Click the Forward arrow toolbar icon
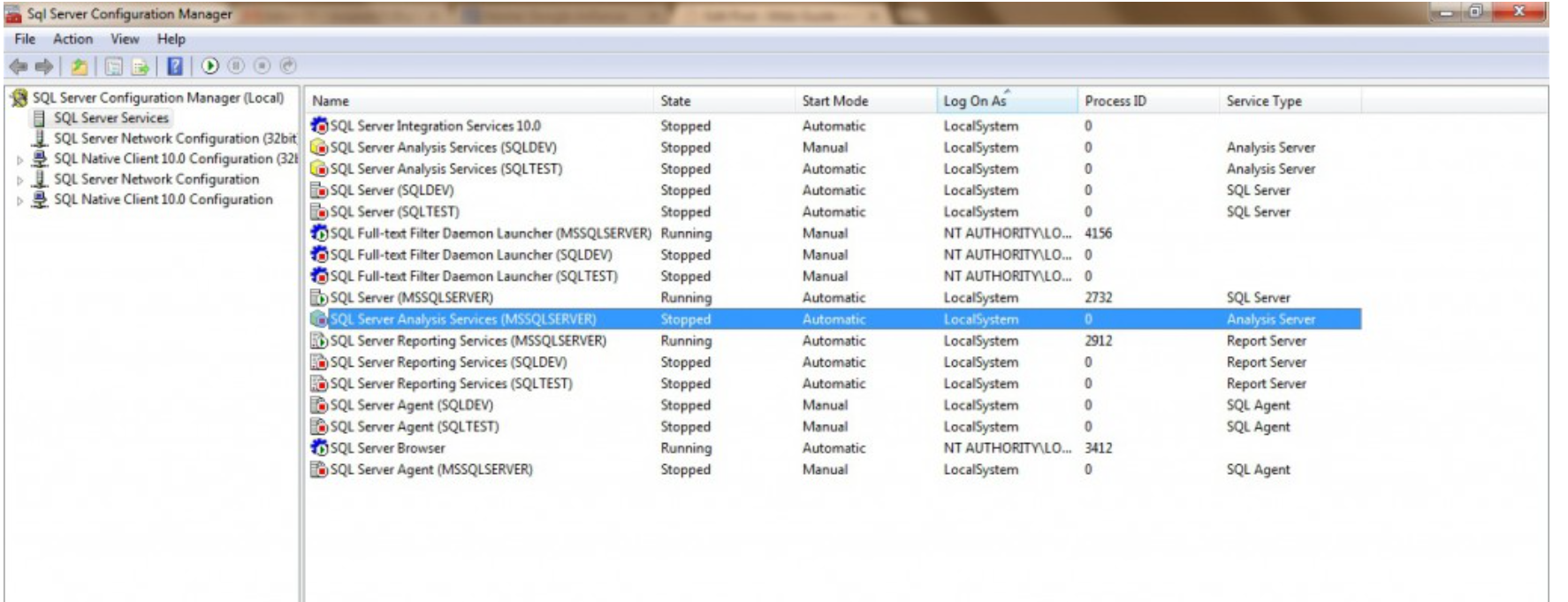The image size is (1568, 602). (44, 66)
